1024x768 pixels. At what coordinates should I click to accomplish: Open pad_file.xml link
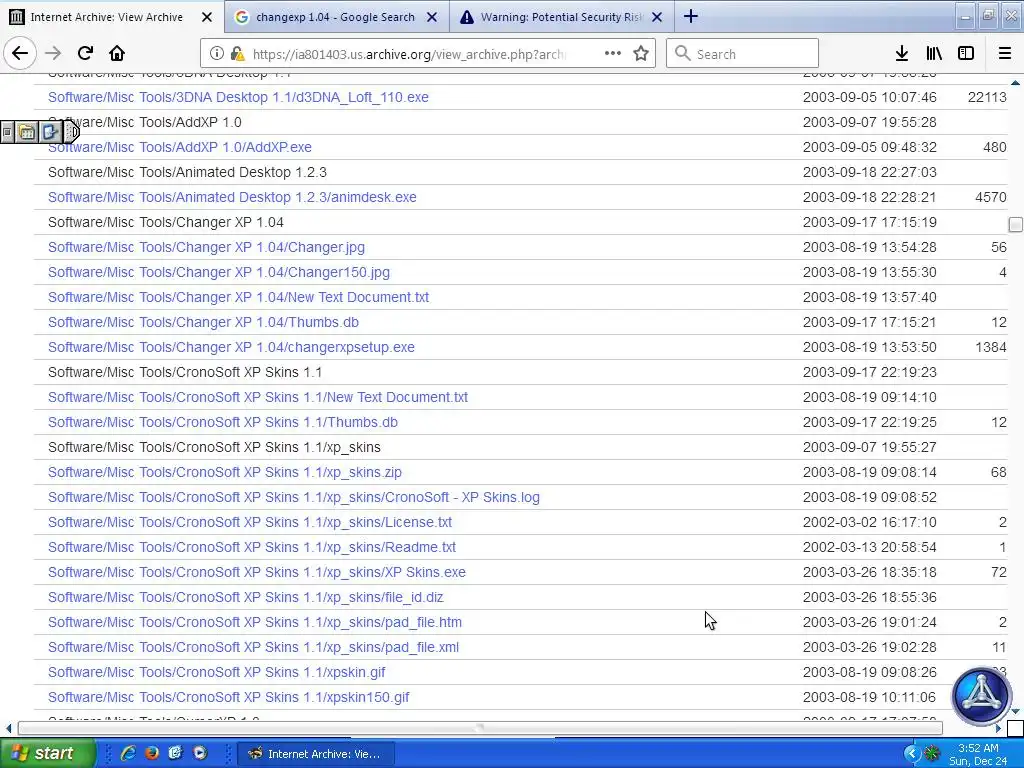[253, 647]
